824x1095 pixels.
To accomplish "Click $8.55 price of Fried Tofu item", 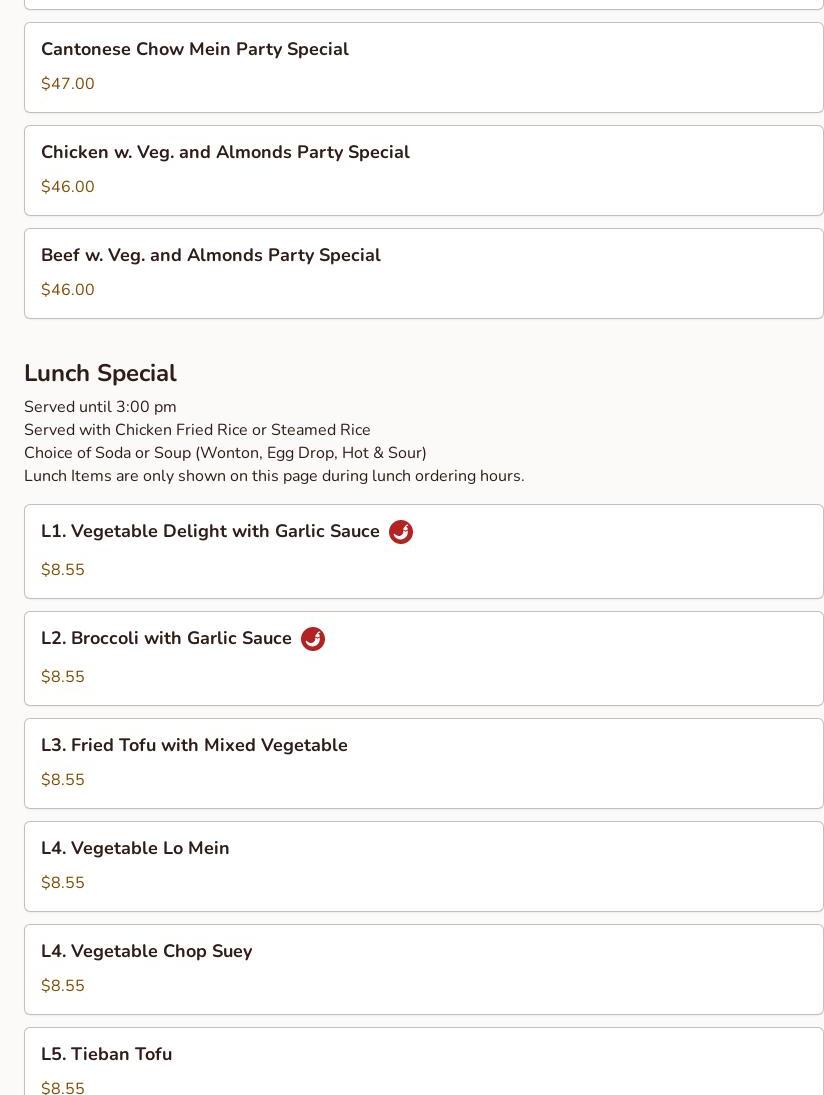I will (x=63, y=779).
